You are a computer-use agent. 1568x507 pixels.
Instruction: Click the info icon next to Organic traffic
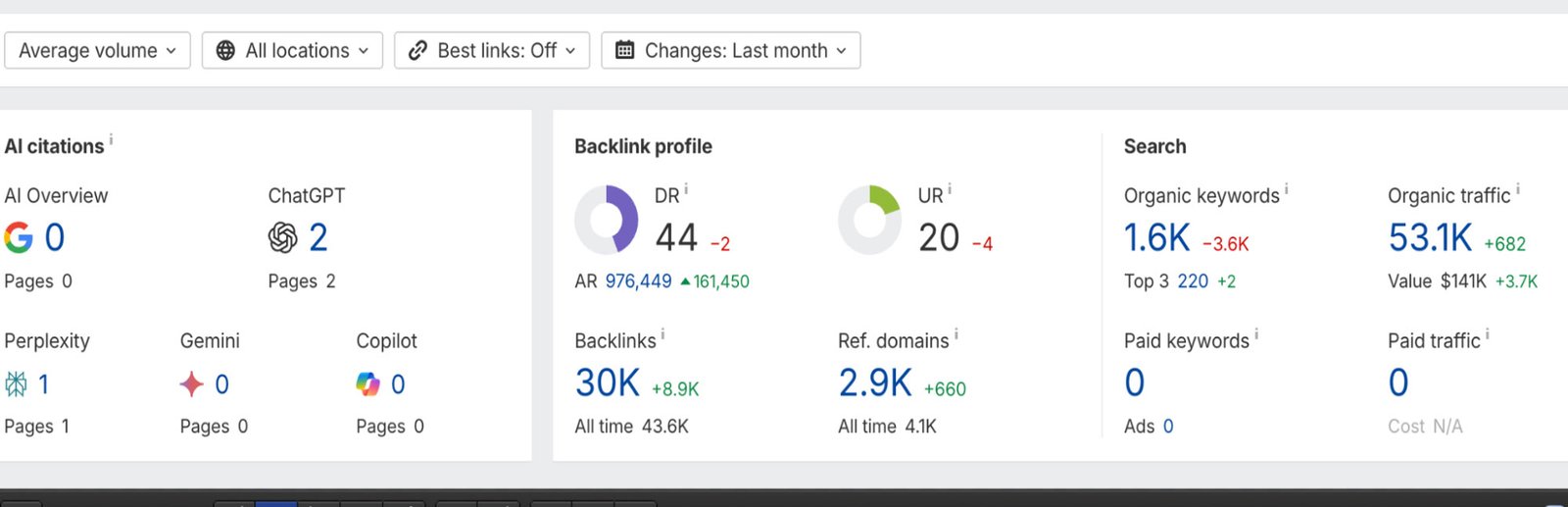[1518, 189]
